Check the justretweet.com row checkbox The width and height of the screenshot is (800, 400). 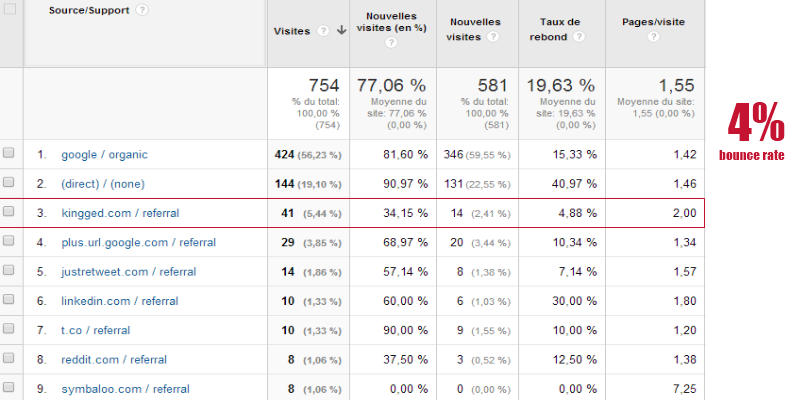tap(8, 270)
